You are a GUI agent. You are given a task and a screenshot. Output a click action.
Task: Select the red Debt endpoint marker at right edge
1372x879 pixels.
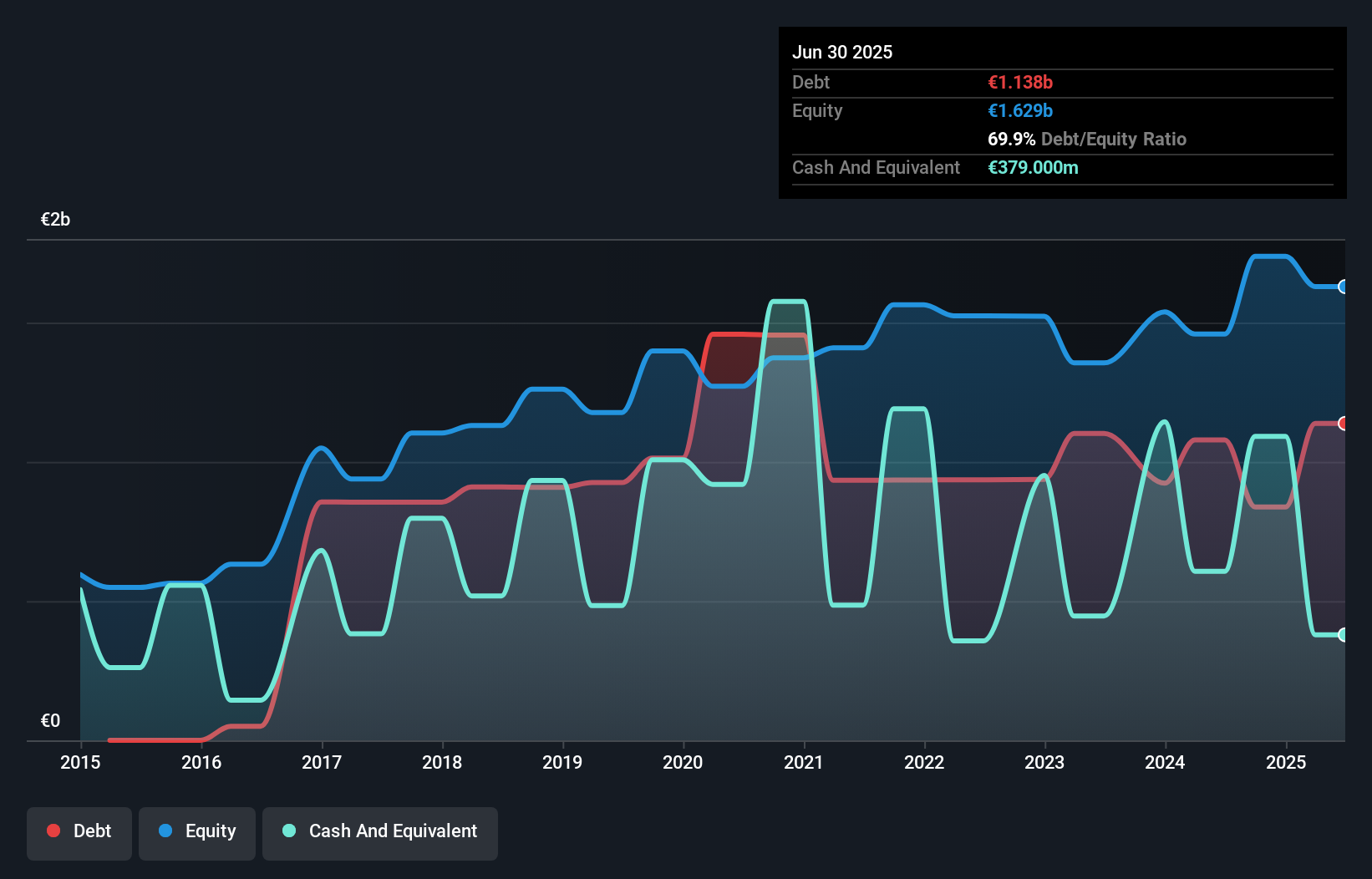click(1344, 424)
